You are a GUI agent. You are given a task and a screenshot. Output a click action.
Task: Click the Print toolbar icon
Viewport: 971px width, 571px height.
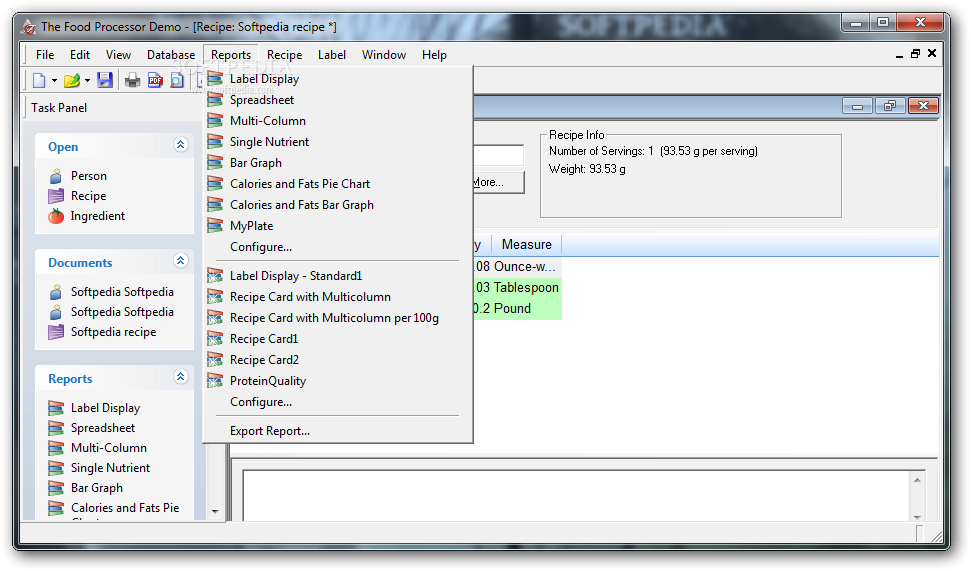[133, 80]
